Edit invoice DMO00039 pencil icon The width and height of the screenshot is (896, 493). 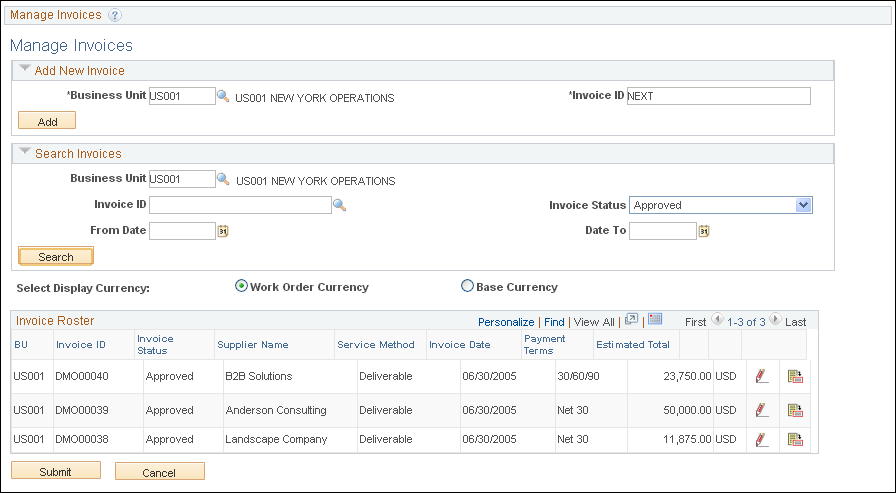tap(761, 410)
